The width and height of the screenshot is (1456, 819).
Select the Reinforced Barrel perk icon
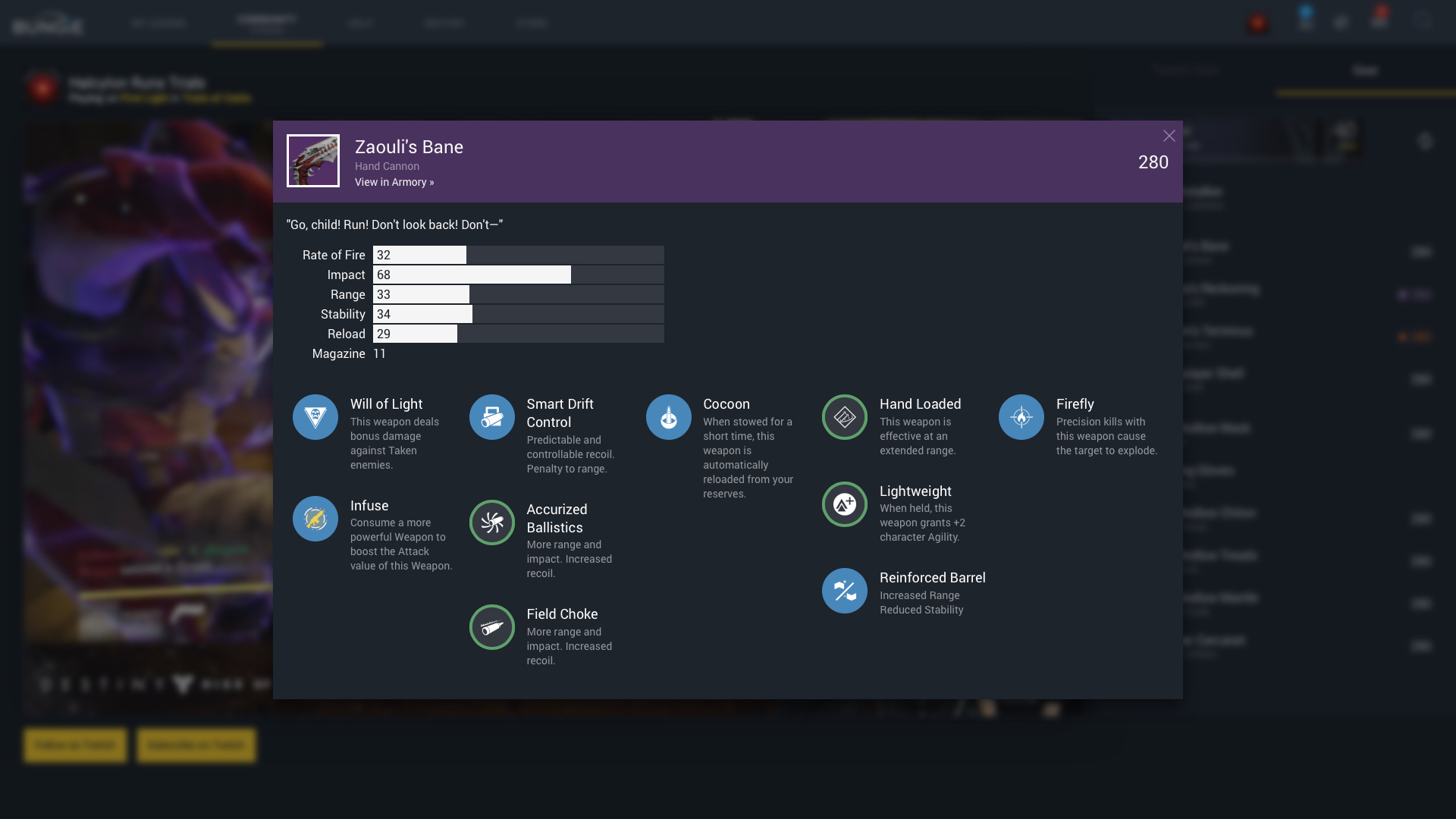pos(845,591)
